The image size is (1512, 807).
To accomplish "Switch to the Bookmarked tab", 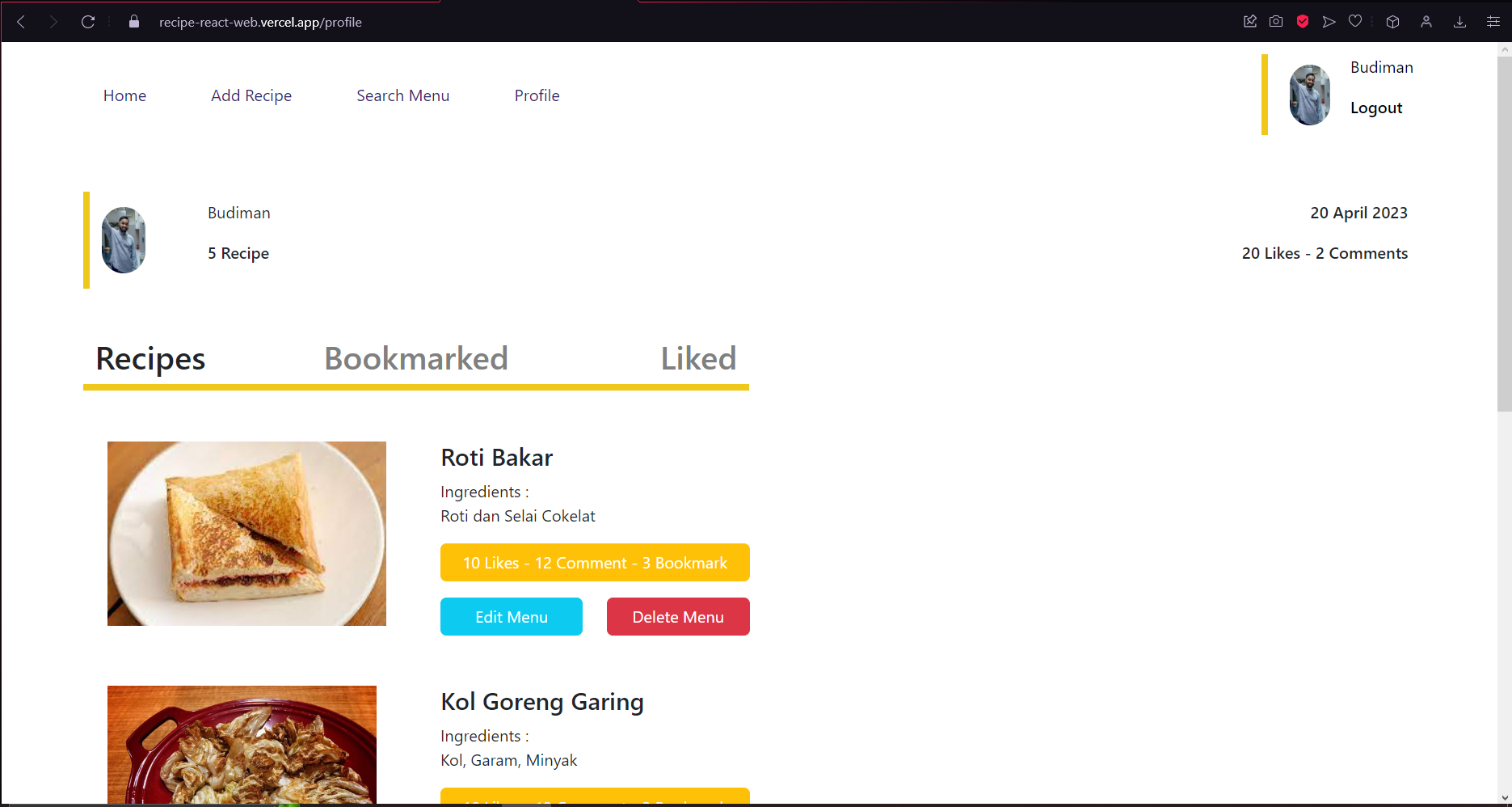I will pyautogui.click(x=415, y=357).
